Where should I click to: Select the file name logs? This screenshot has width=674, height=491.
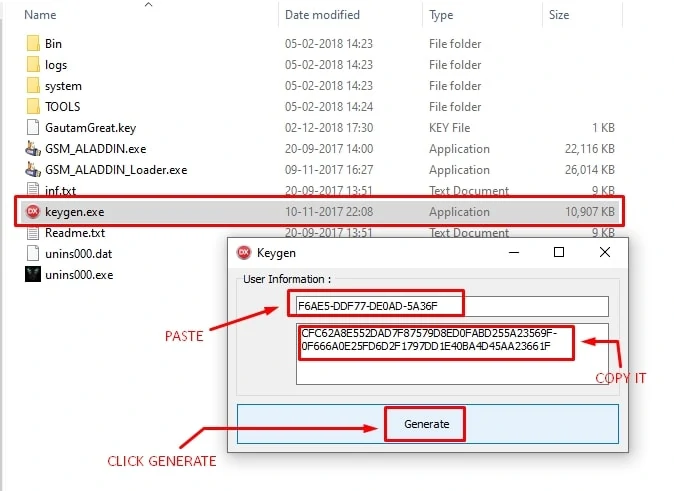click(56, 65)
